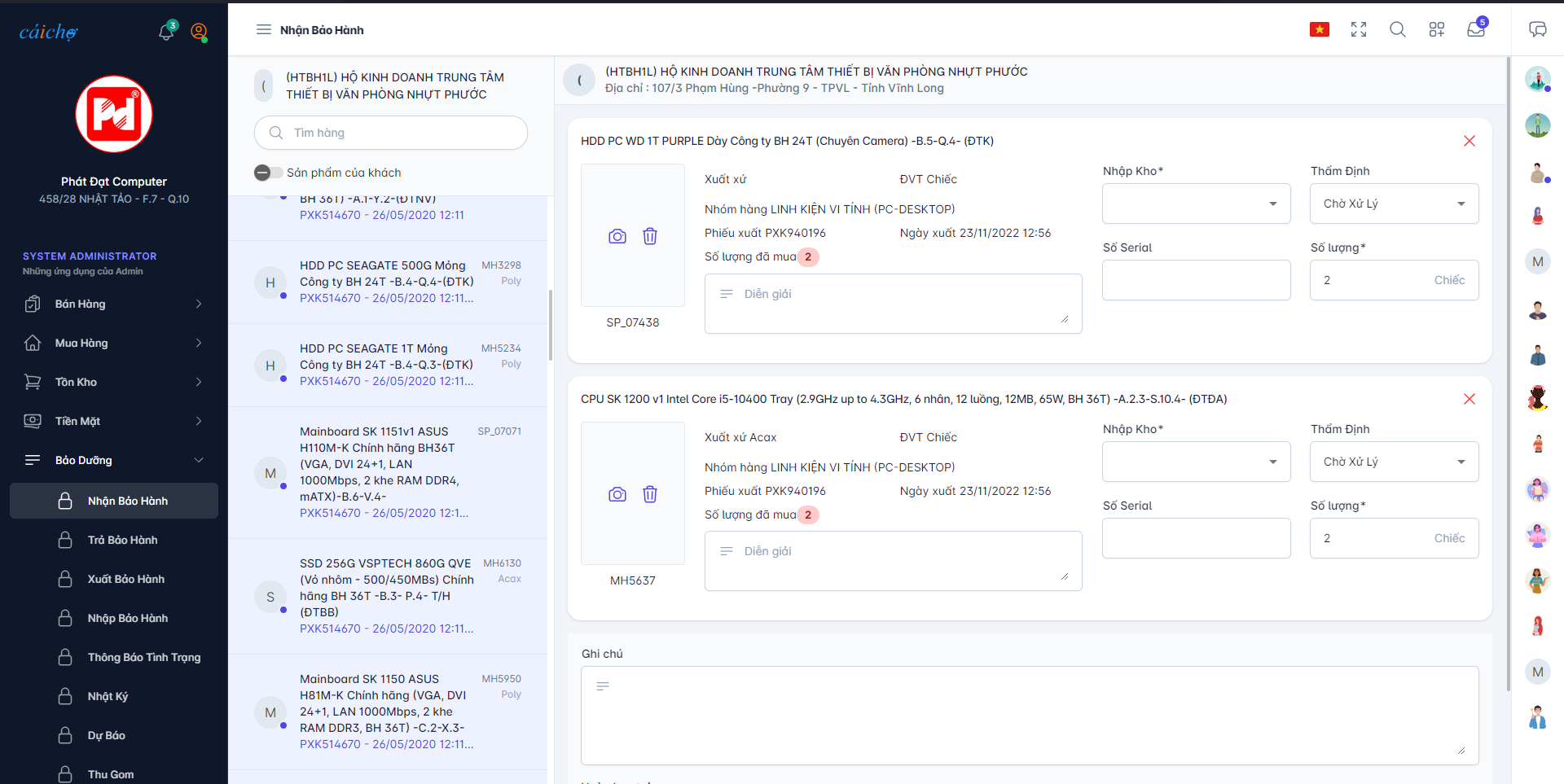Open the chat panel icon
Viewport: 1564px width, 784px height.
1537,30
